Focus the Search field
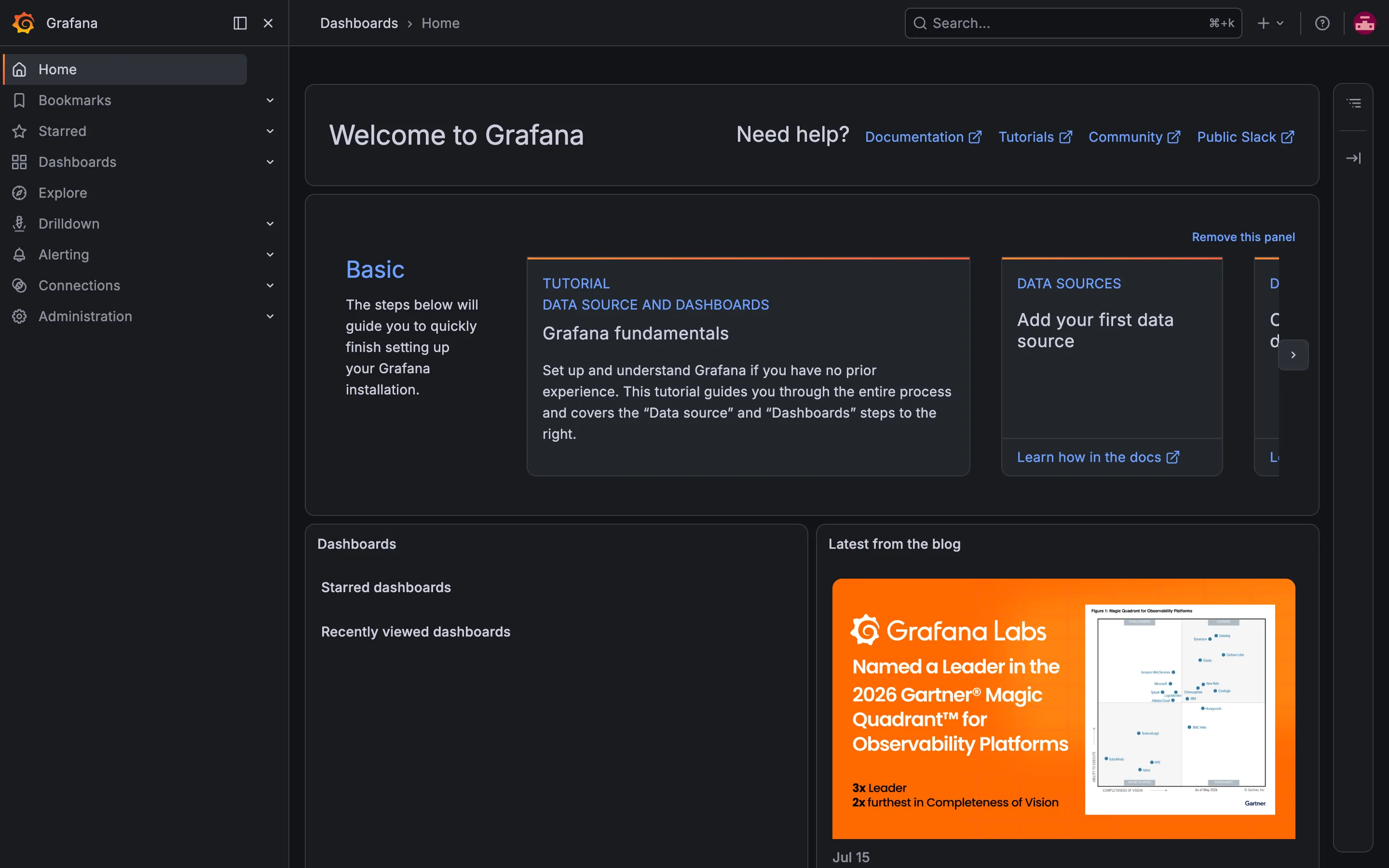This screenshot has width=1389, height=868. [x=1073, y=23]
